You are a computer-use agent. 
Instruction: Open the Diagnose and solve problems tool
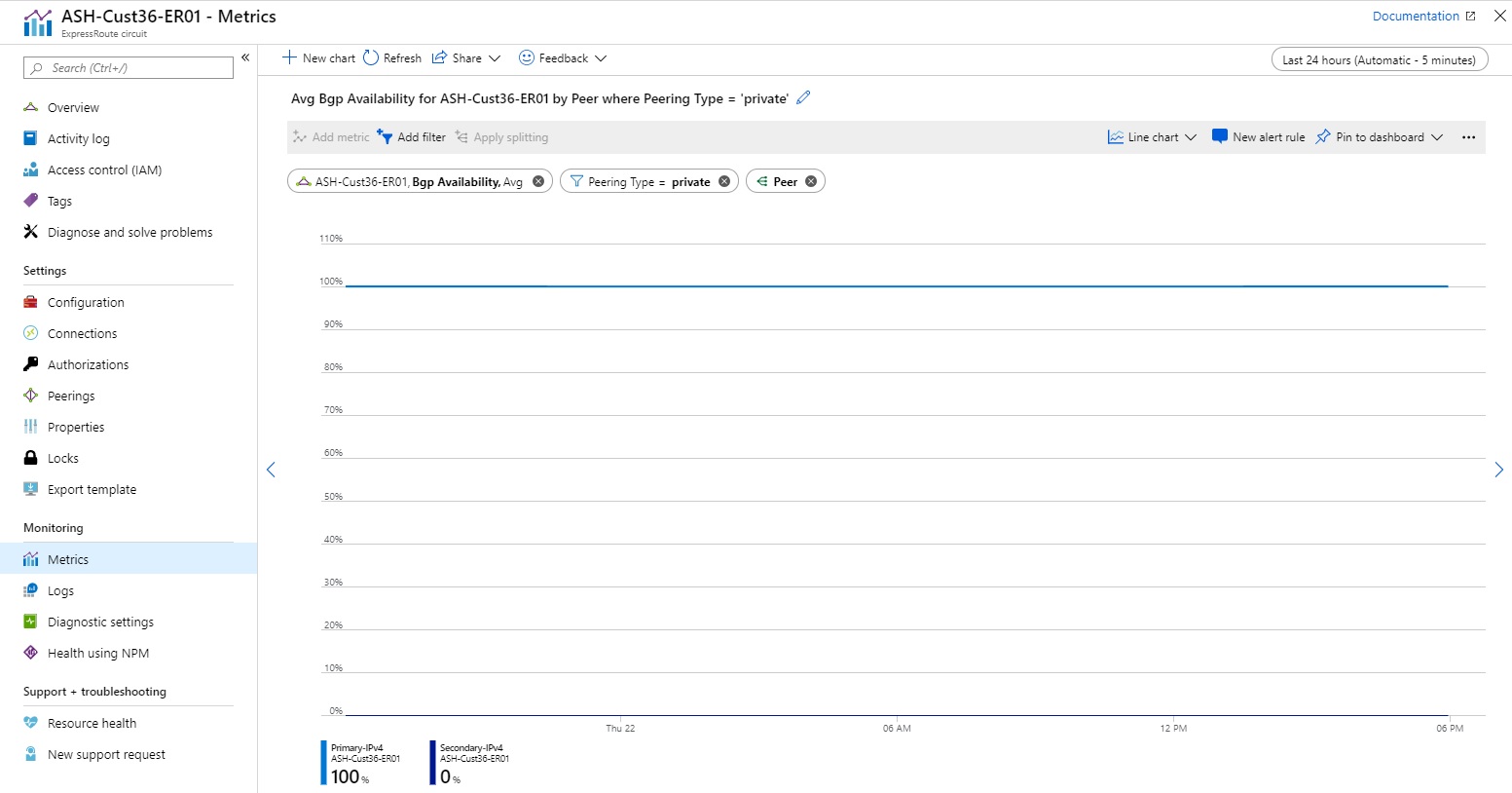pos(129,232)
